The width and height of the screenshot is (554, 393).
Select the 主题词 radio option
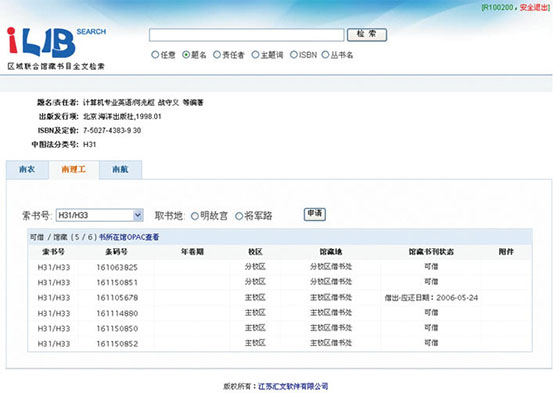tap(255, 55)
